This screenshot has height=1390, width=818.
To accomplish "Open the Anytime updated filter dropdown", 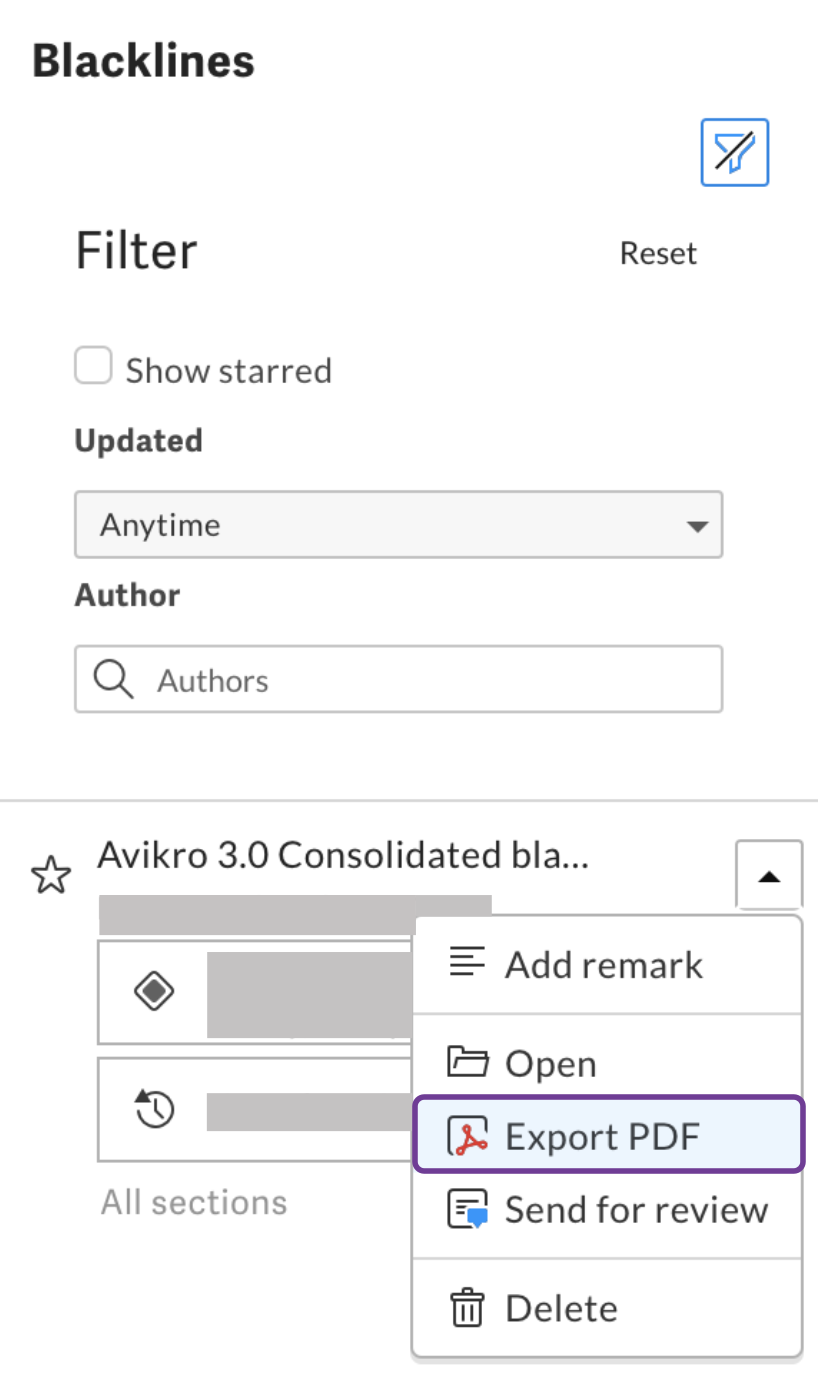I will [x=398, y=524].
